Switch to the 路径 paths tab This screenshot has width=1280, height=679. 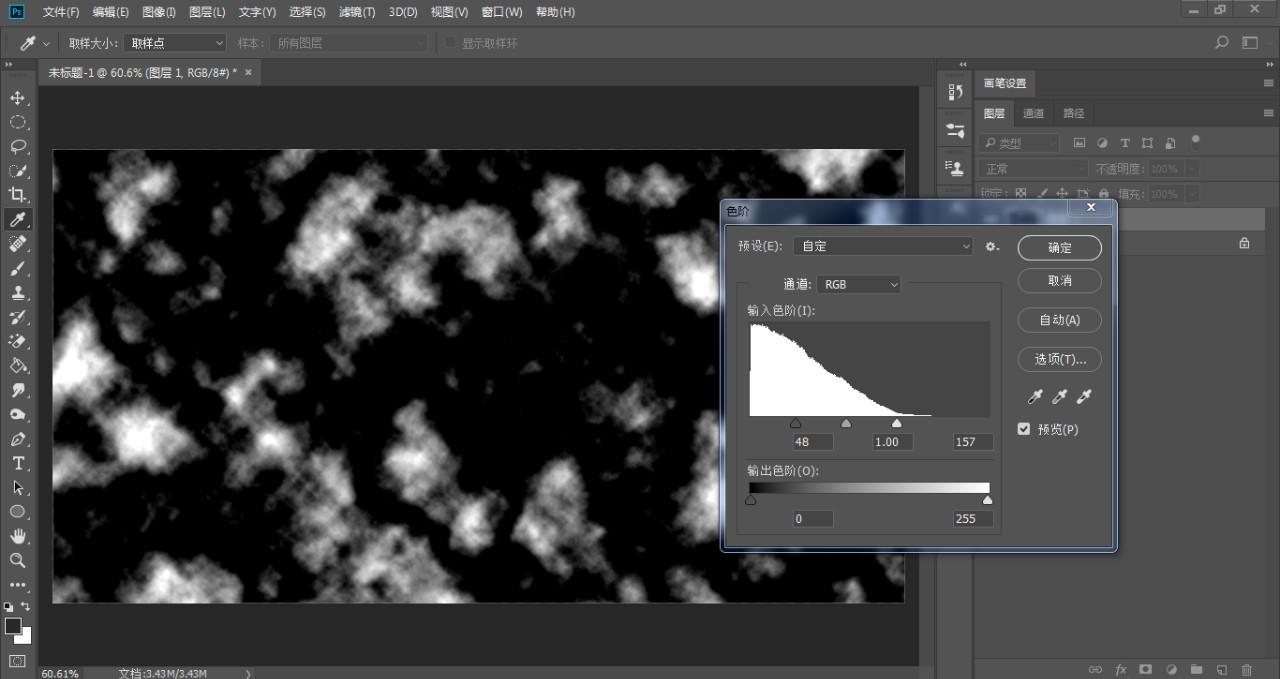coord(1073,113)
